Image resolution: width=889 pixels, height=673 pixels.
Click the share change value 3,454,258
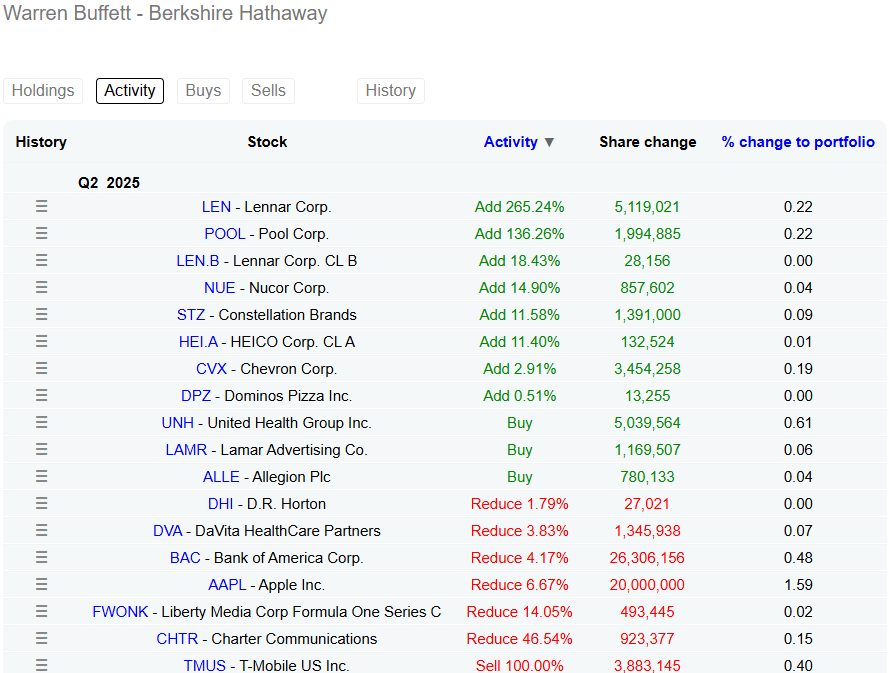[x=647, y=369]
